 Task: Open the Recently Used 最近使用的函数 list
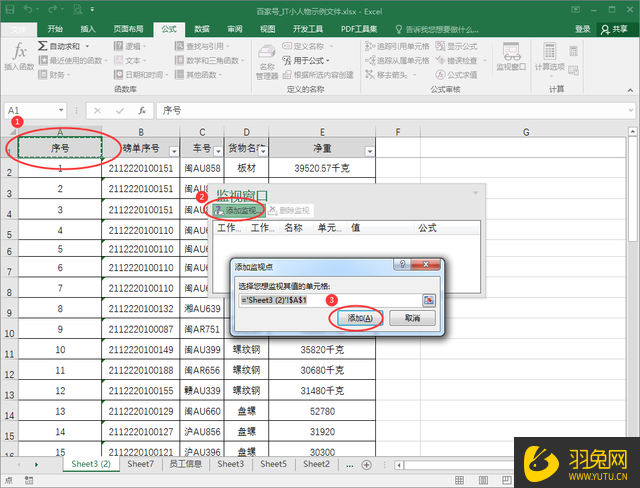(x=73, y=60)
